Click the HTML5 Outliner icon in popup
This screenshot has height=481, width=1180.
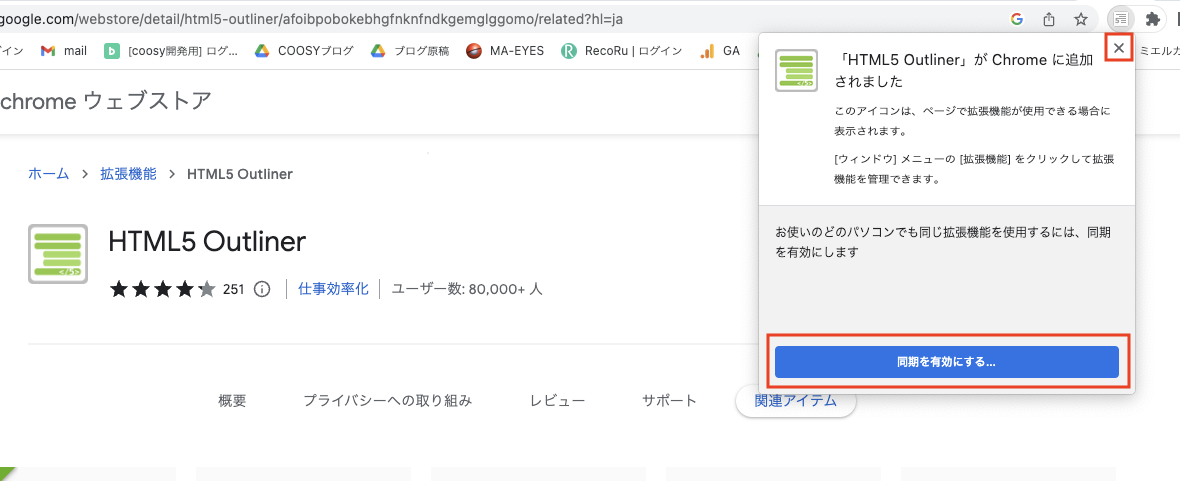point(796,71)
